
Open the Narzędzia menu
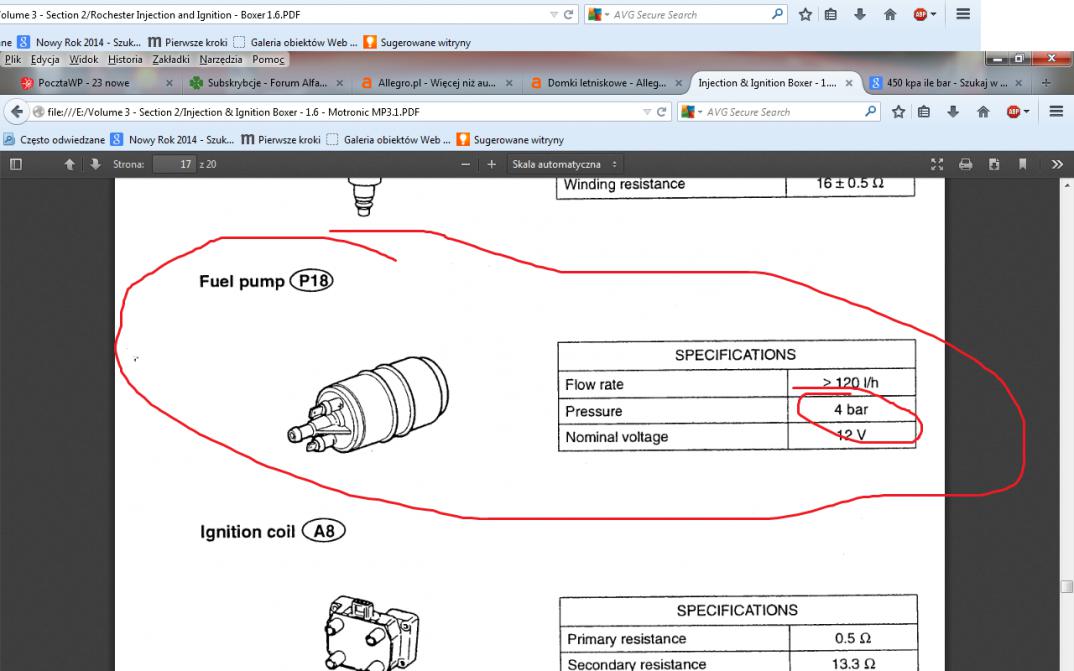221,60
